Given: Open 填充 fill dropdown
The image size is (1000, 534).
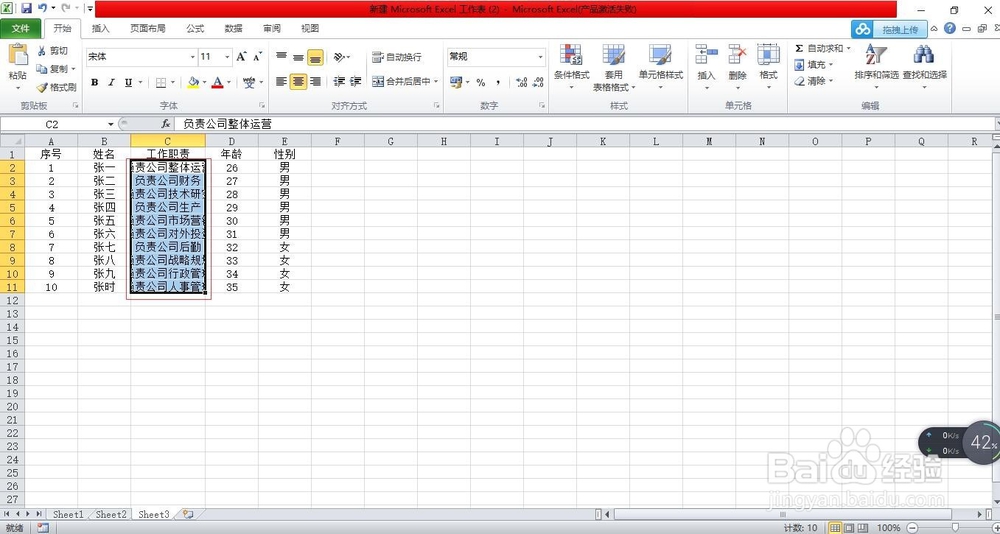Looking at the screenshot, I should tap(814, 64).
